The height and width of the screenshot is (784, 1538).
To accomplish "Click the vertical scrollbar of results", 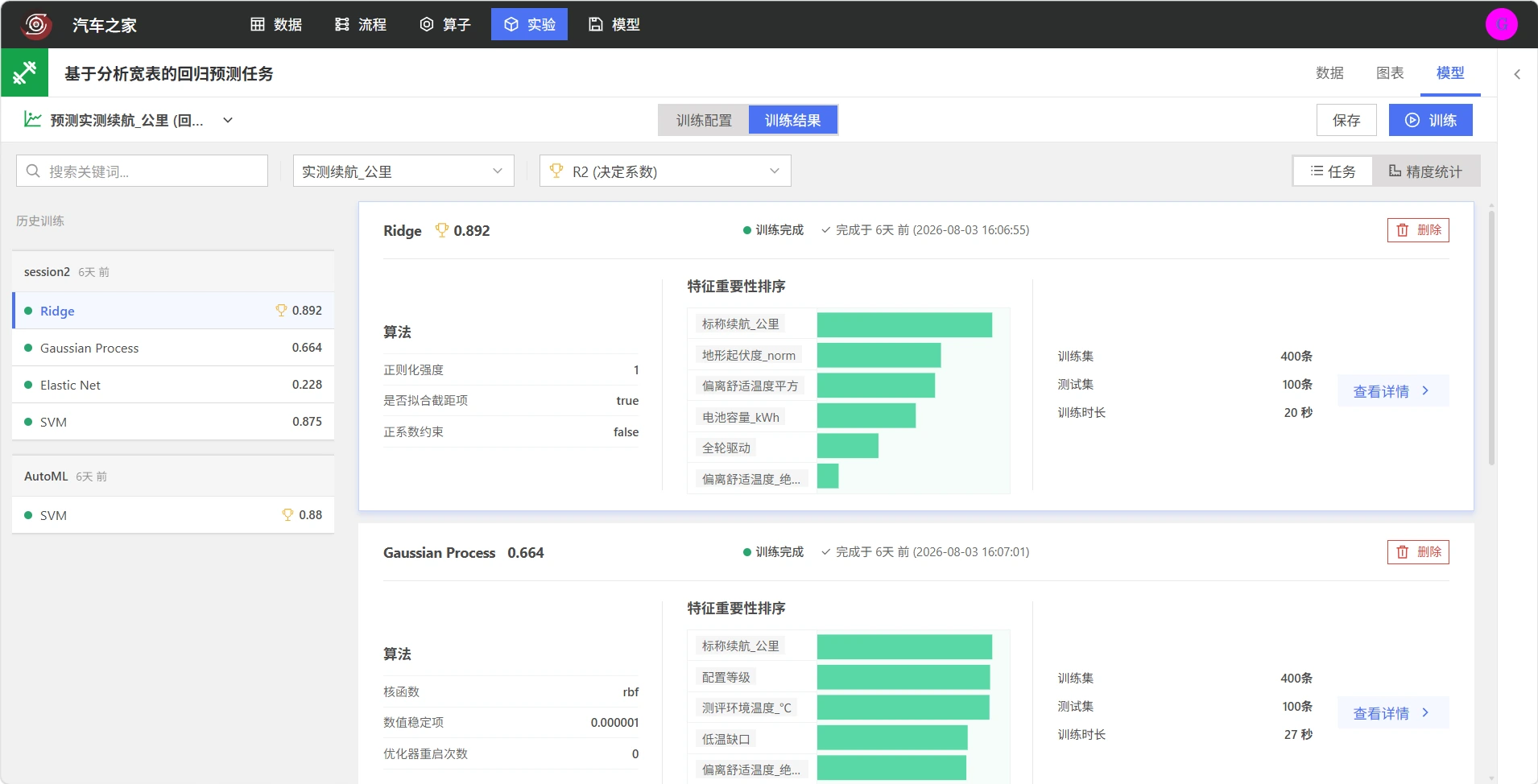I will [1491, 338].
